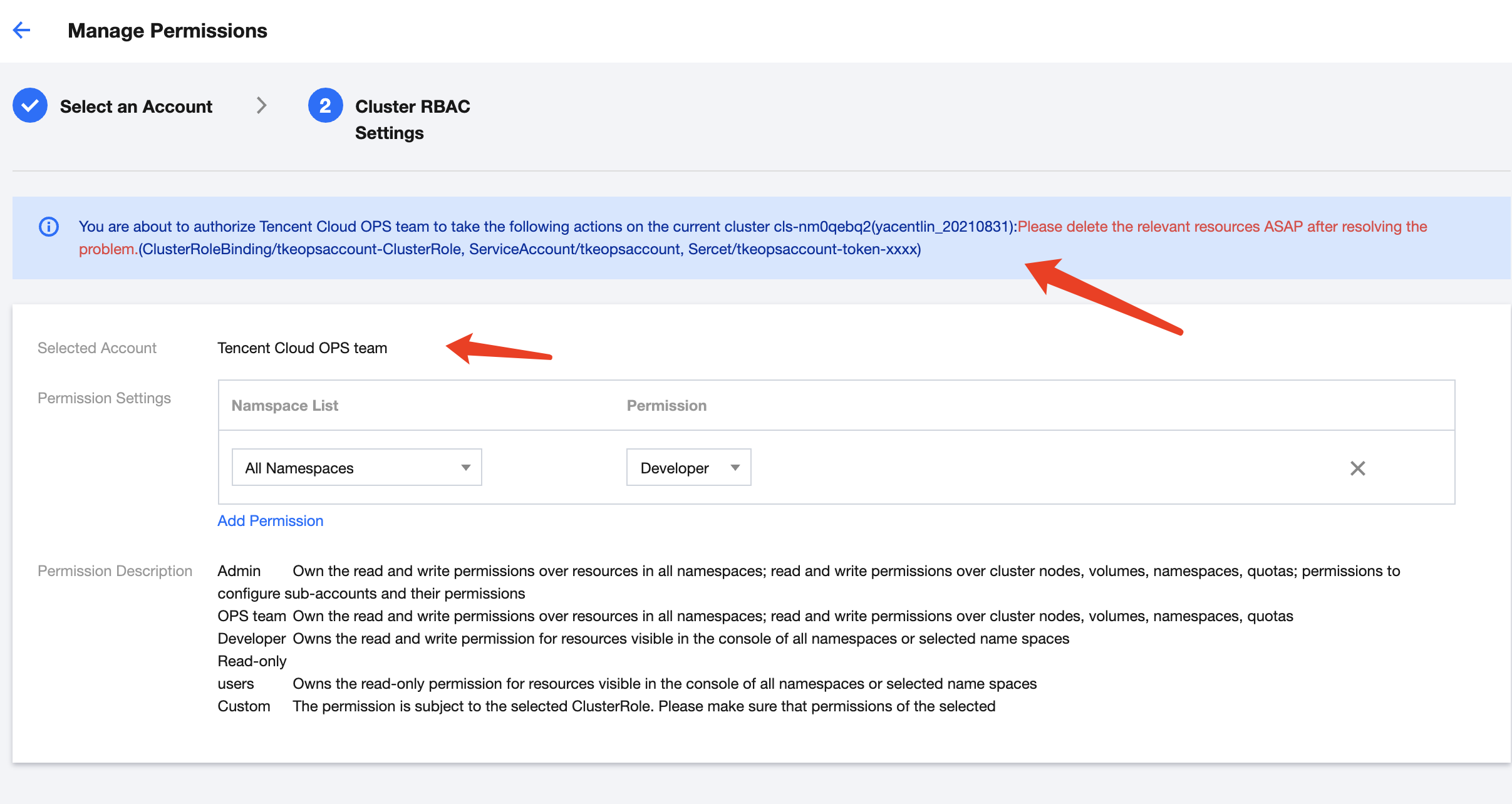The height and width of the screenshot is (804, 1512).
Task: Click the info icon in the blue notice
Action: pos(49,226)
